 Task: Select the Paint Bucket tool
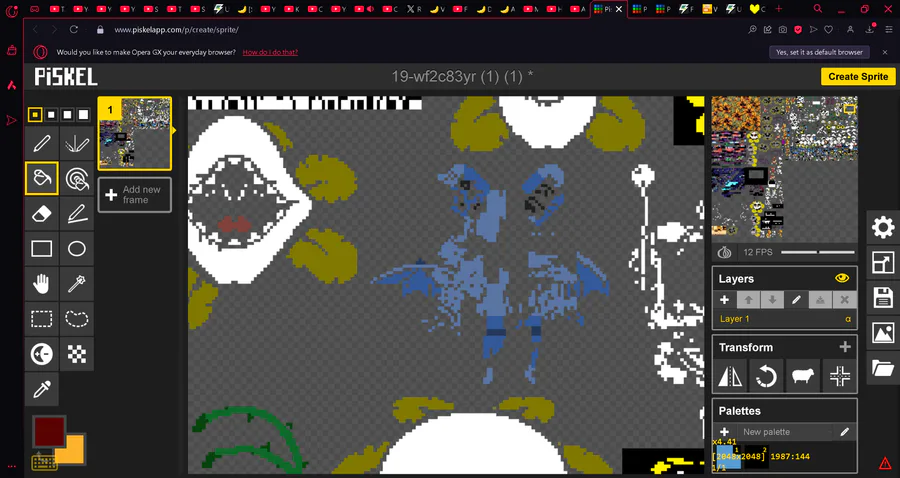click(x=41, y=178)
